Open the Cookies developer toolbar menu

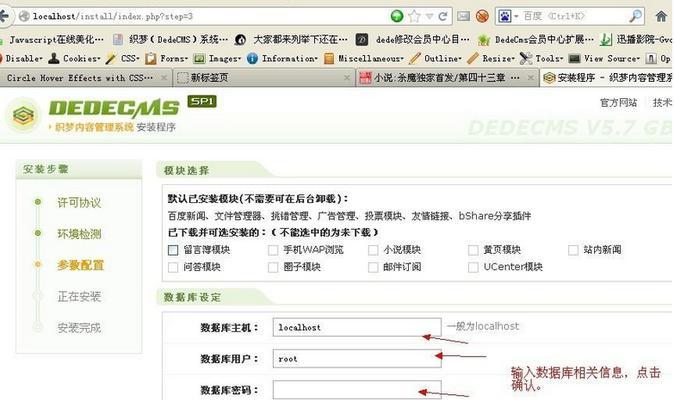click(x=74, y=58)
